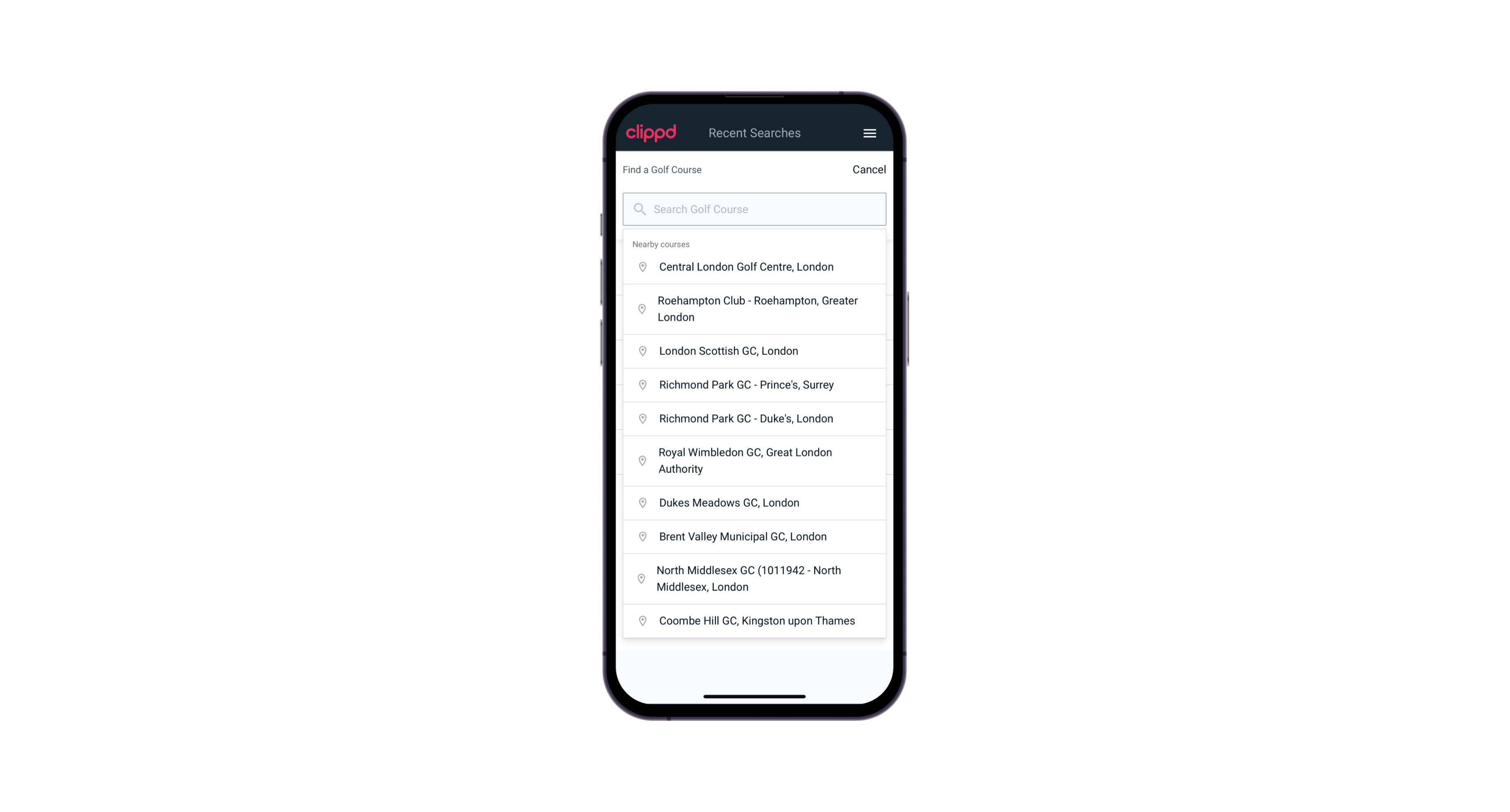Select Roehampton Club - Roehampton, Greater London
The width and height of the screenshot is (1510, 812).
[x=755, y=309]
